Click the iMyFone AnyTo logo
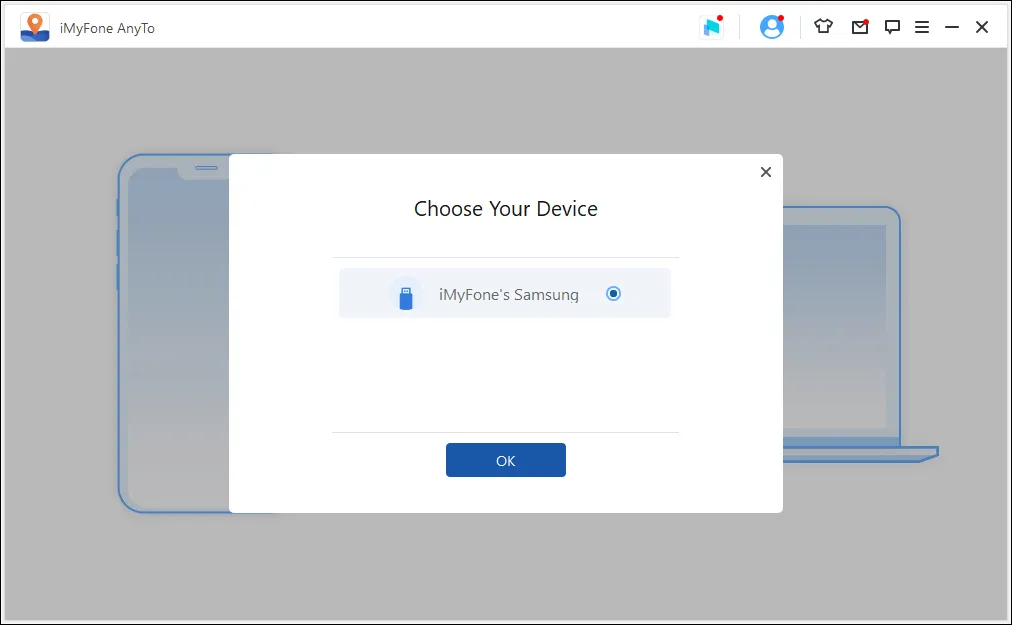This screenshot has height=625, width=1012. coord(36,27)
